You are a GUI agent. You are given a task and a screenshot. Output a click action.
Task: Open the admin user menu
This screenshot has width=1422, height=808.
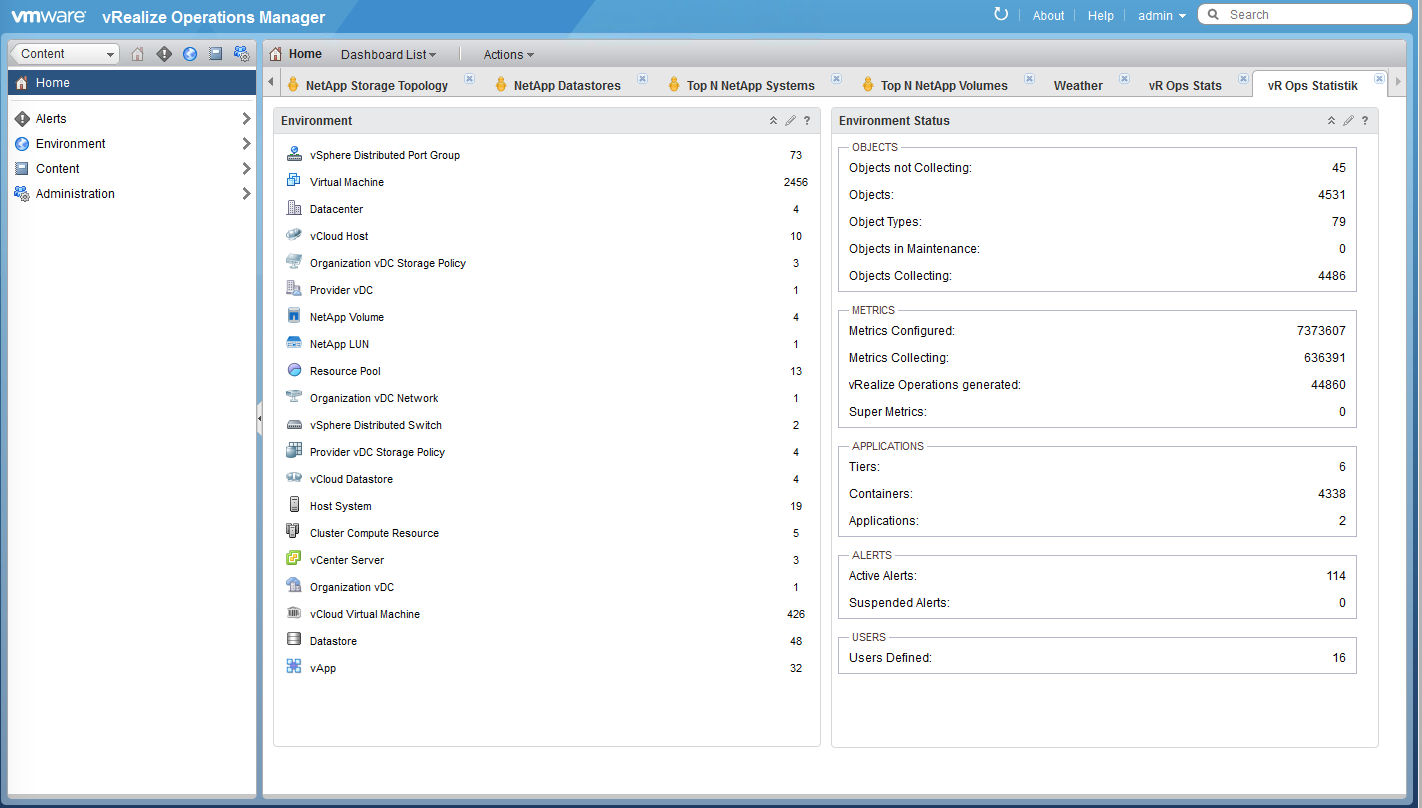[x=1161, y=15]
